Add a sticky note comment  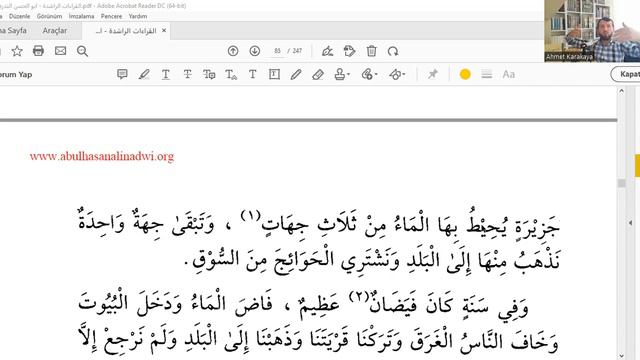pyautogui.click(x=122, y=74)
